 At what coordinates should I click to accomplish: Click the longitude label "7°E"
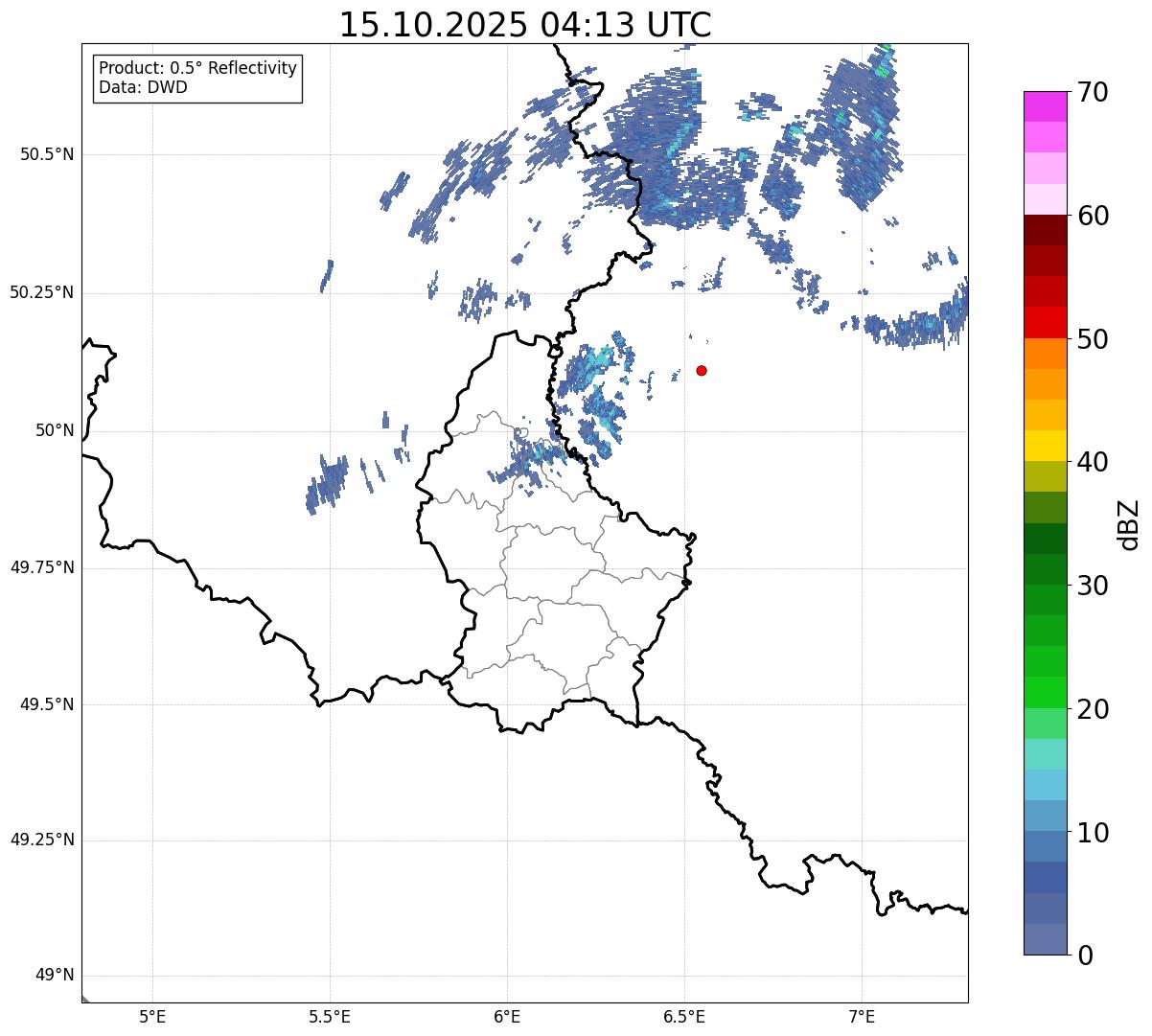coord(862,1016)
